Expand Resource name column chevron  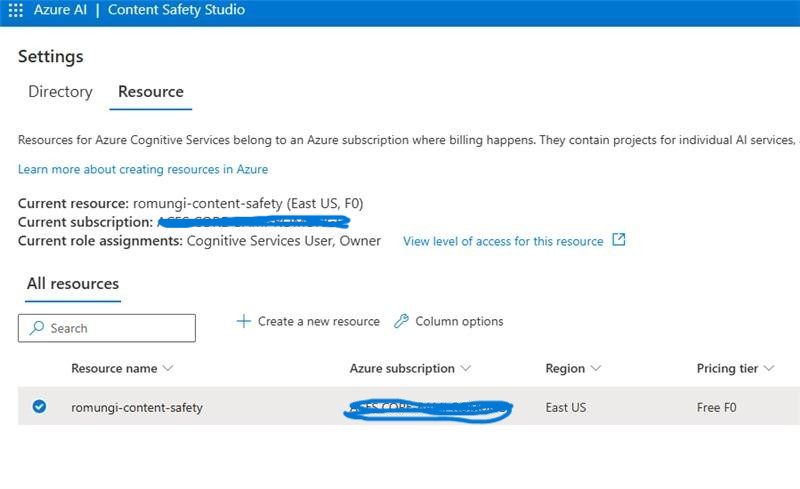tap(168, 368)
